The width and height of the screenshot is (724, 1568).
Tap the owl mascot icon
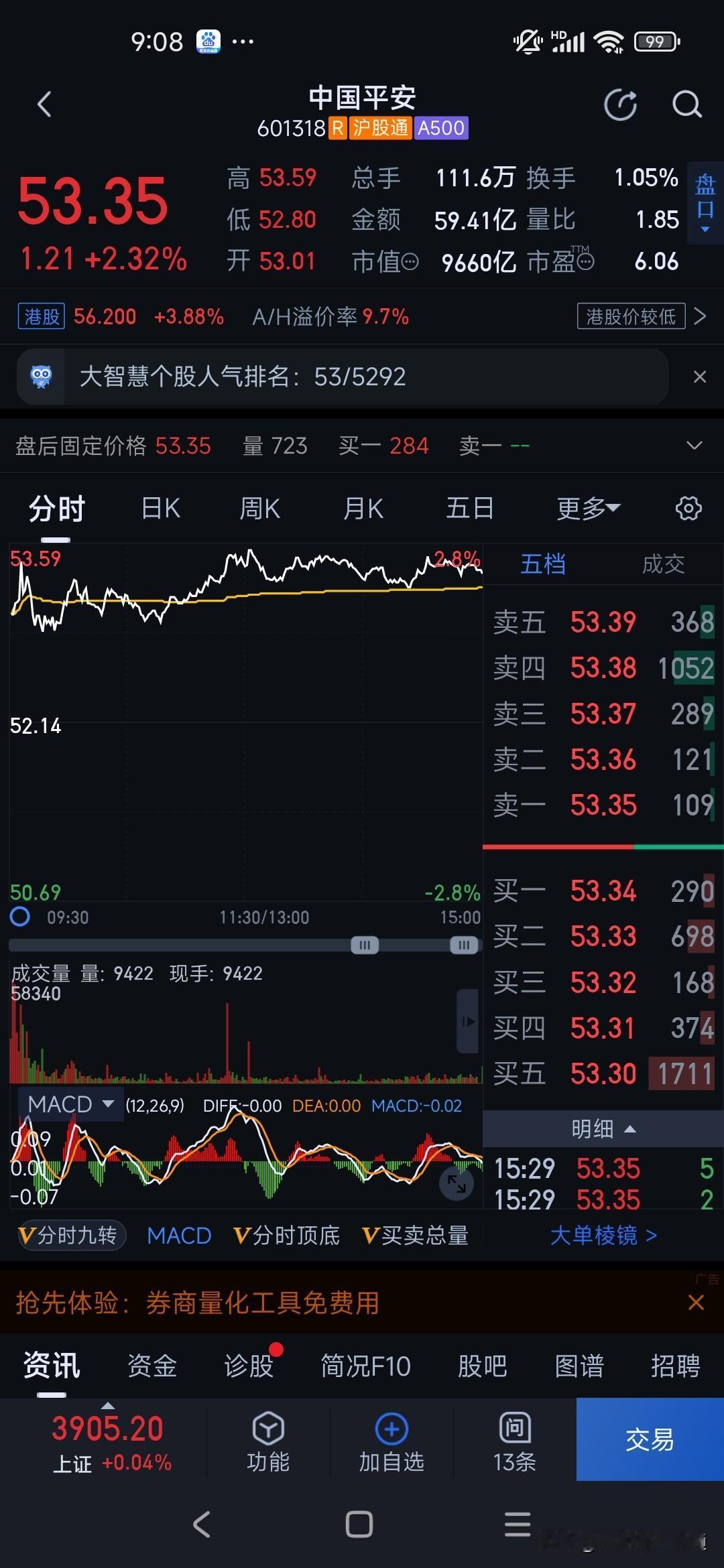pos(41,376)
